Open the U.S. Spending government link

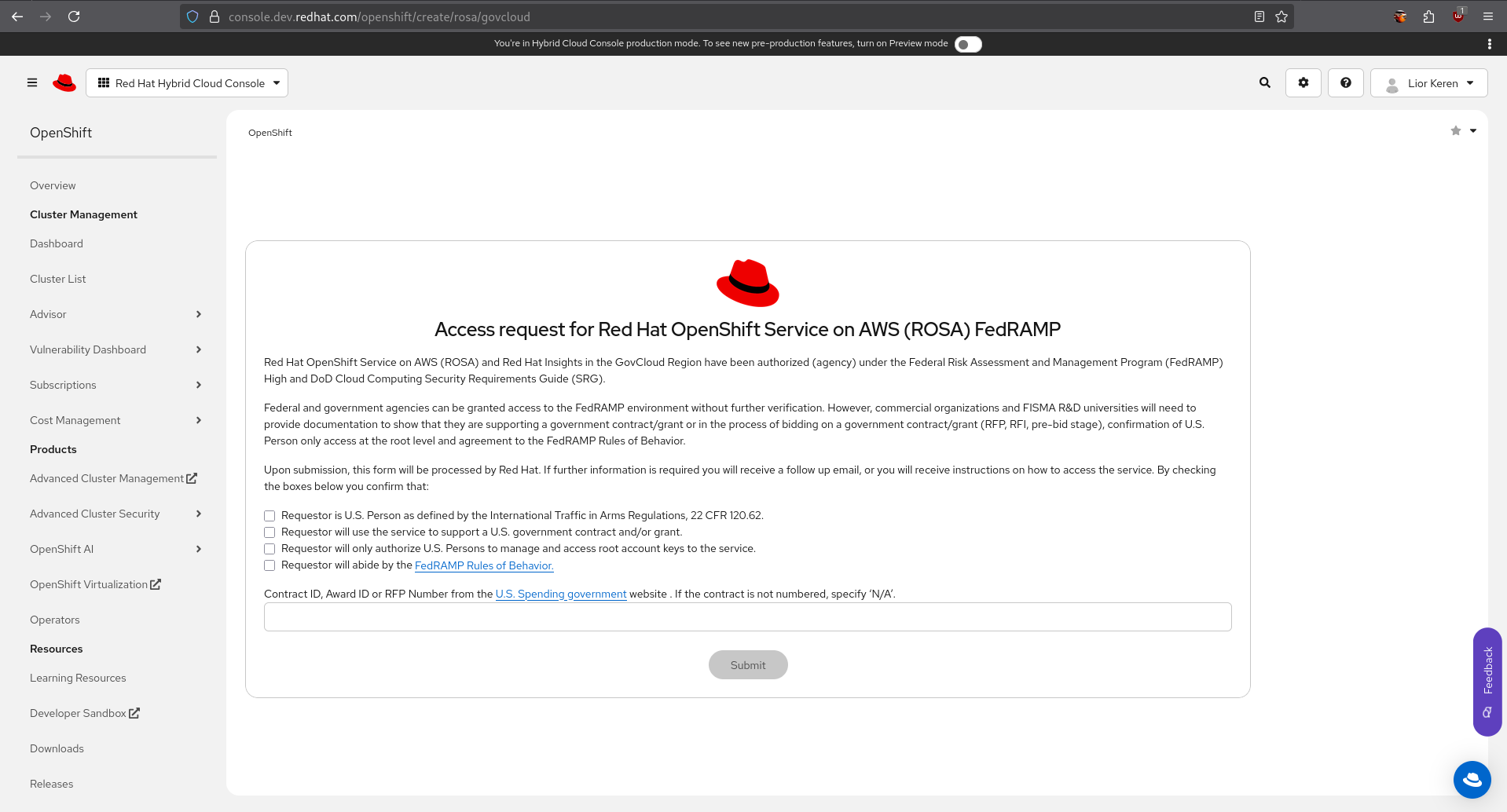pyautogui.click(x=561, y=594)
